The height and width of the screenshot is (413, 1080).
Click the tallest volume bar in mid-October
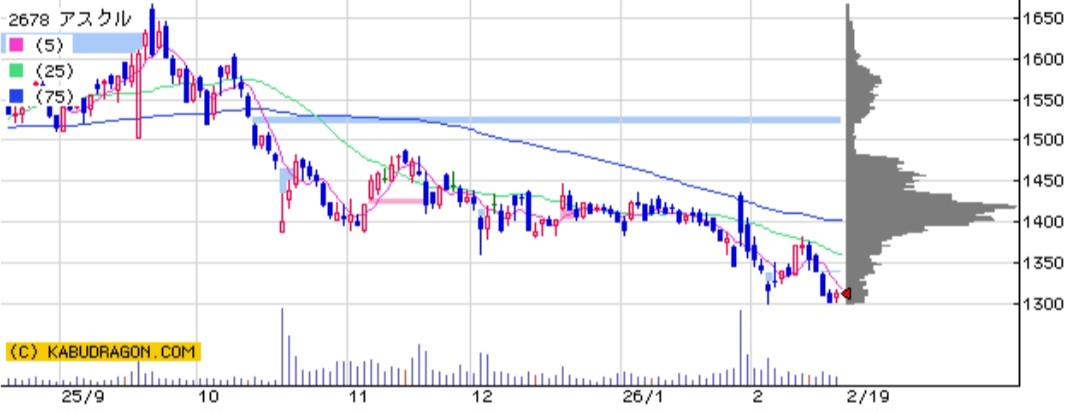click(282, 345)
